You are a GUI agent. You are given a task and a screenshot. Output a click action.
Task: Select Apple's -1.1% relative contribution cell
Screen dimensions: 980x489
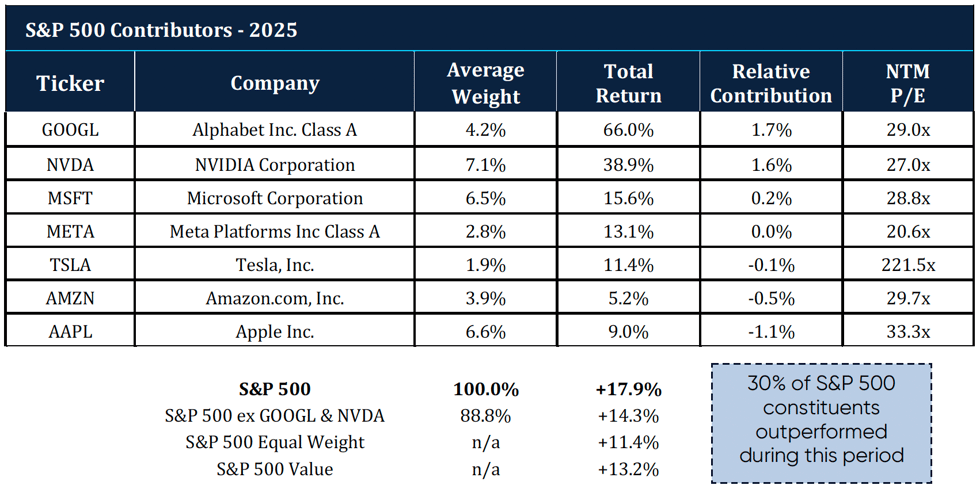click(x=769, y=332)
